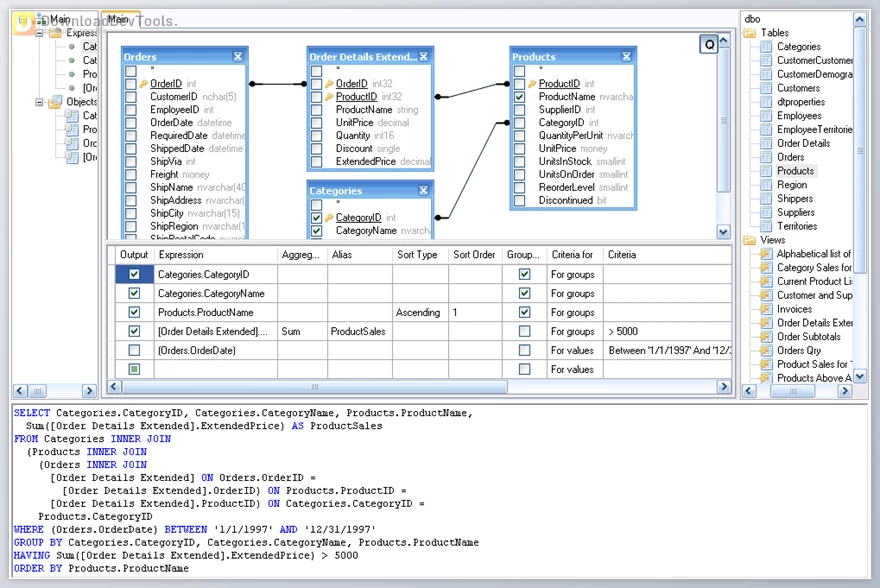Click in the SQL text editor
The height and width of the screenshot is (588, 880).
pyautogui.click(x=440, y=491)
